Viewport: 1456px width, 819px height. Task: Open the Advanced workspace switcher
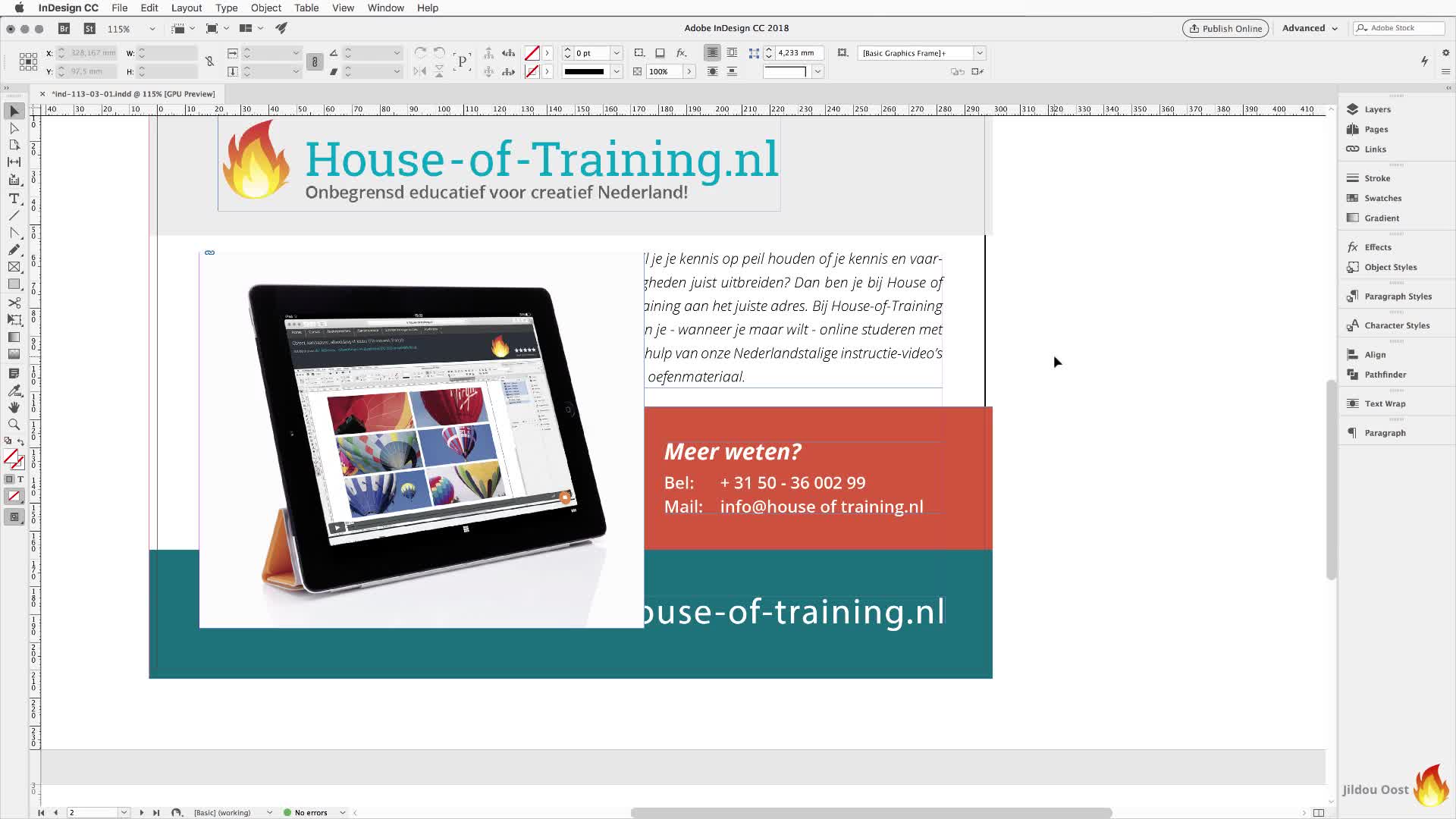point(1310,28)
